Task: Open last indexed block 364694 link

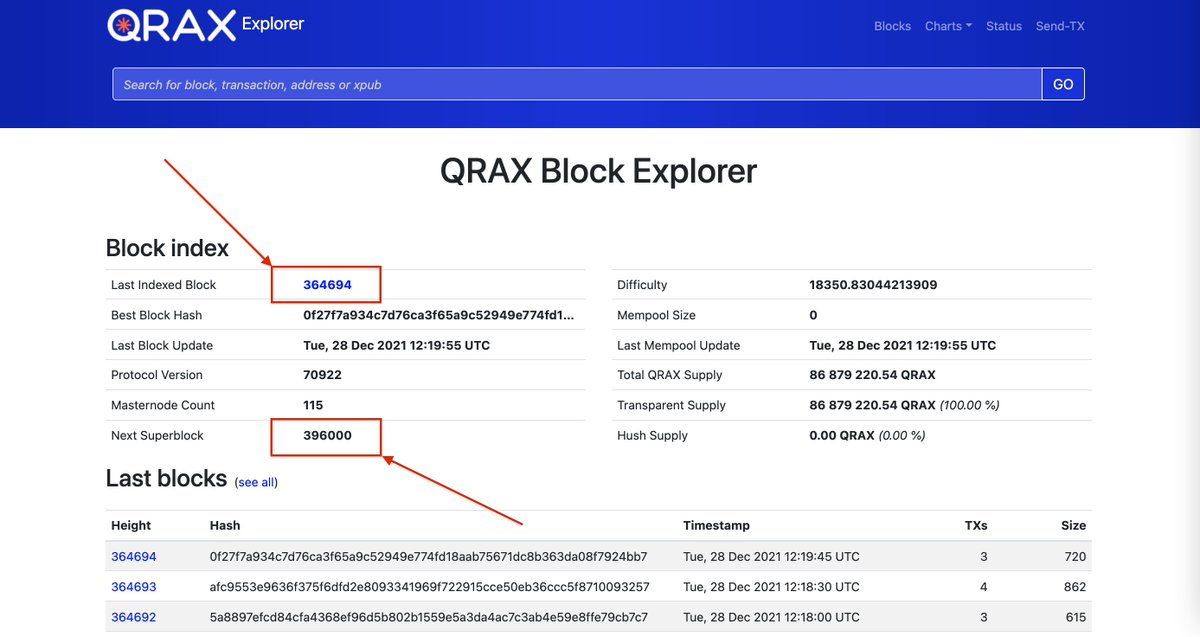Action: pos(327,285)
